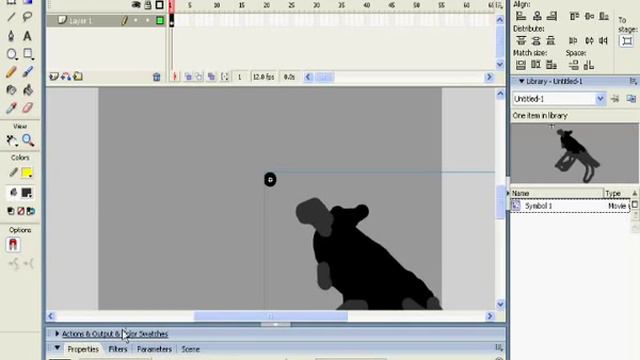640x360 pixels.
Task: Select the Eraser tool
Action: point(27,108)
